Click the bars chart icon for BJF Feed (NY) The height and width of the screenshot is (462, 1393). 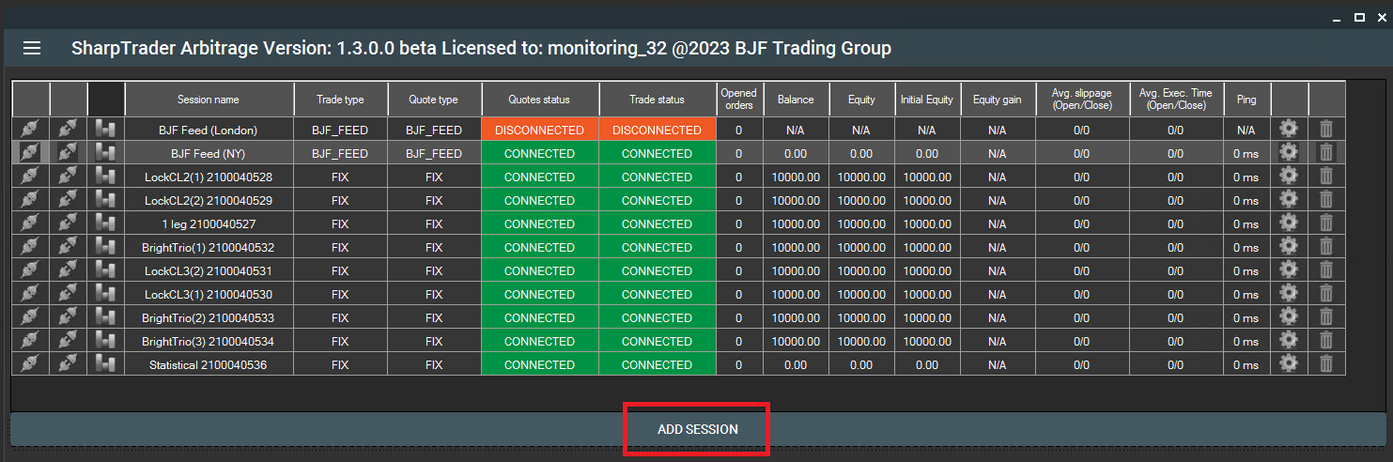pos(106,154)
